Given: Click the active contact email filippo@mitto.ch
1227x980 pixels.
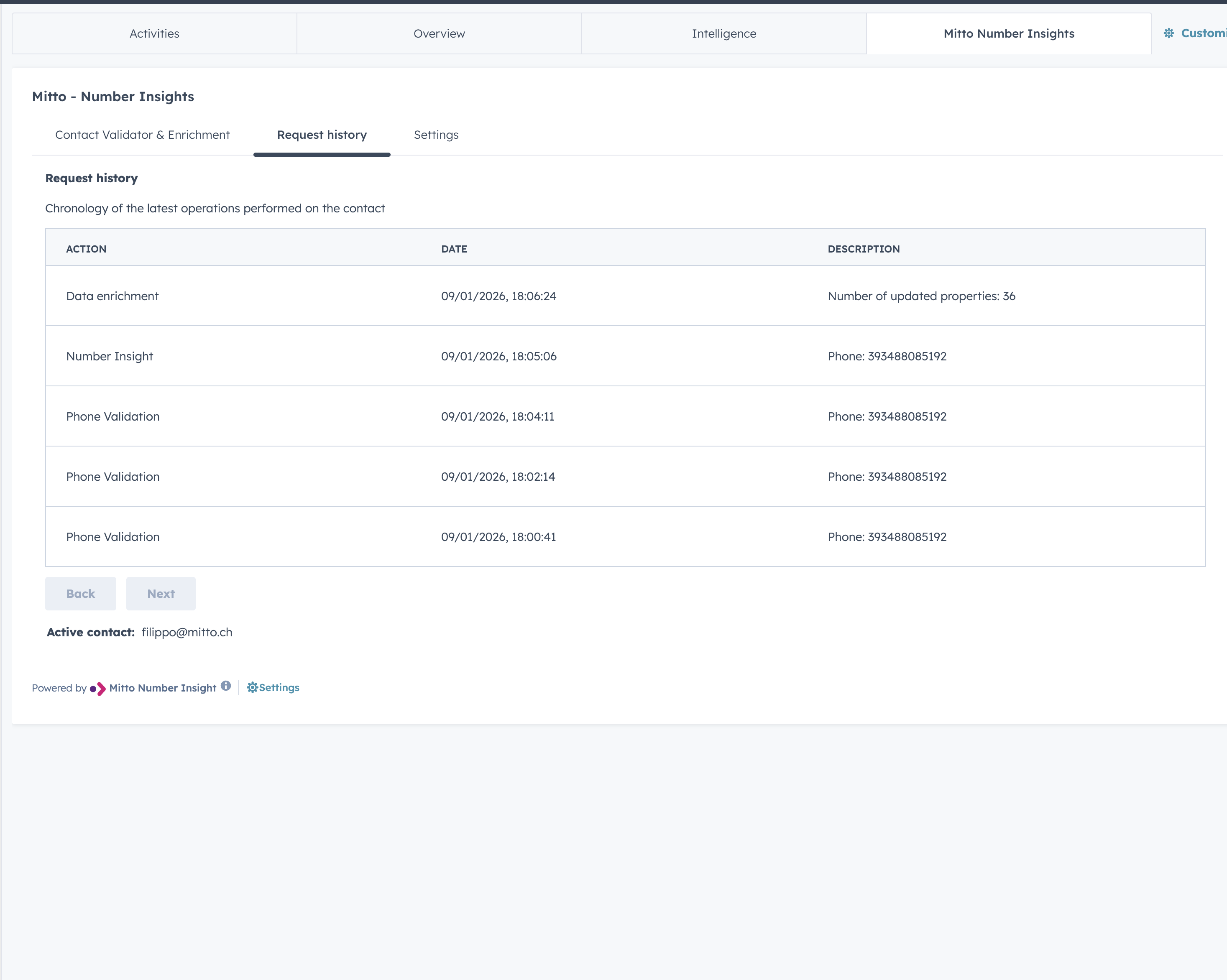Looking at the screenshot, I should [187, 632].
